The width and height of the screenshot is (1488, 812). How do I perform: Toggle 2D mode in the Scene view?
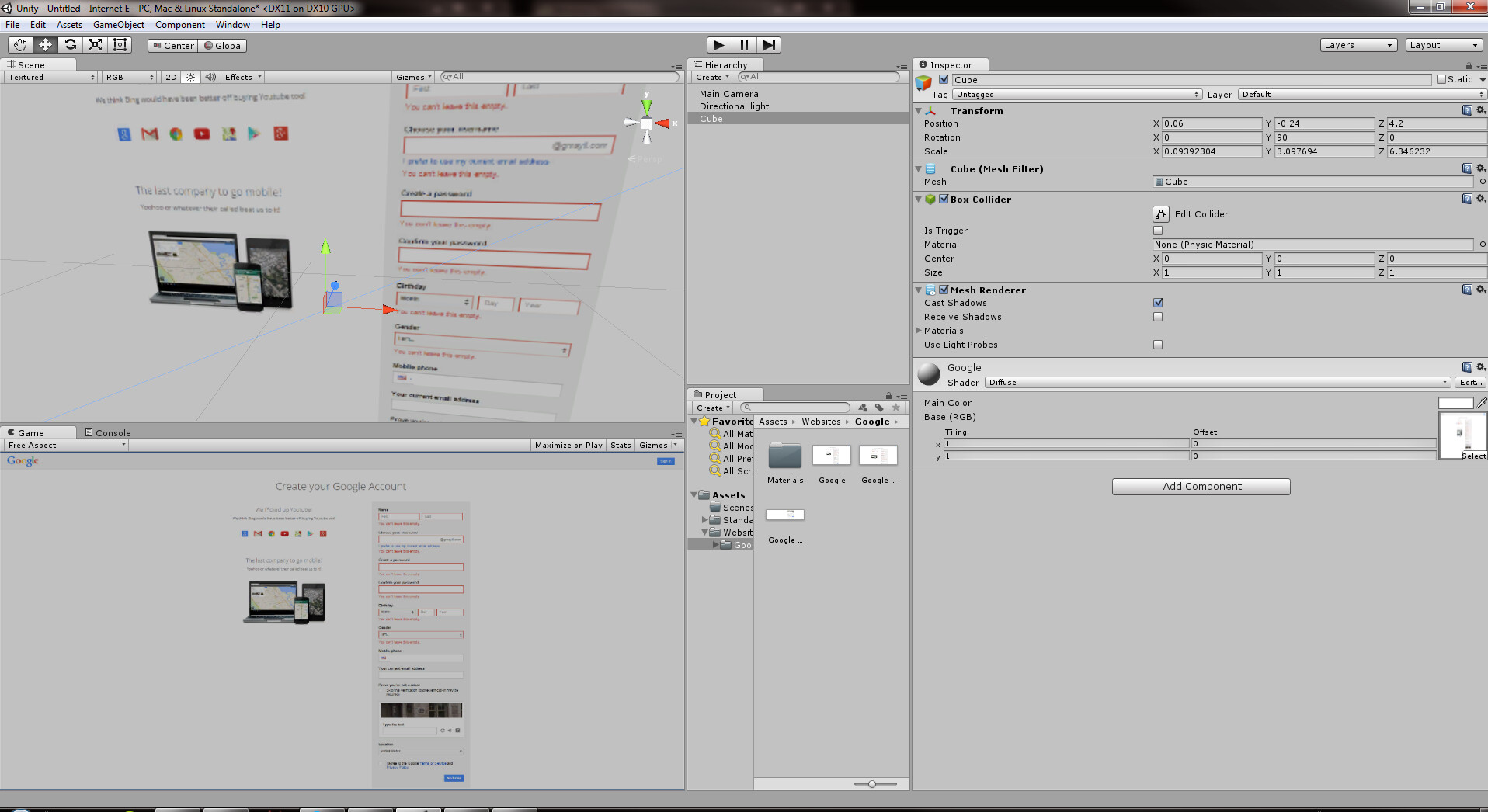click(x=170, y=76)
